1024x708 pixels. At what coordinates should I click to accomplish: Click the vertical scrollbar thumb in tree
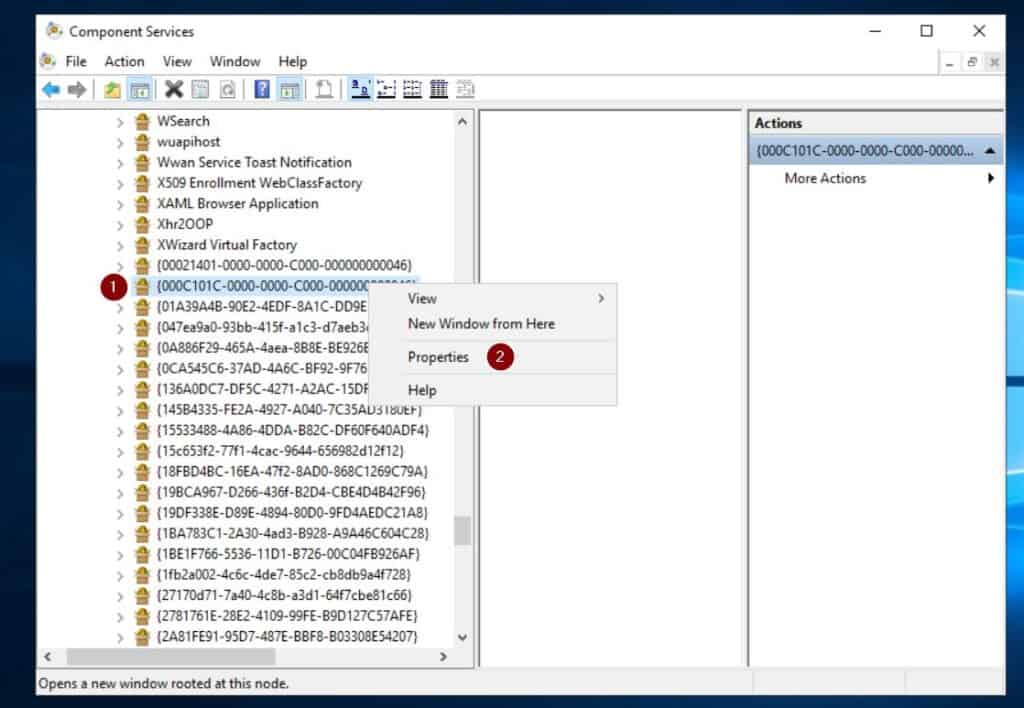462,530
